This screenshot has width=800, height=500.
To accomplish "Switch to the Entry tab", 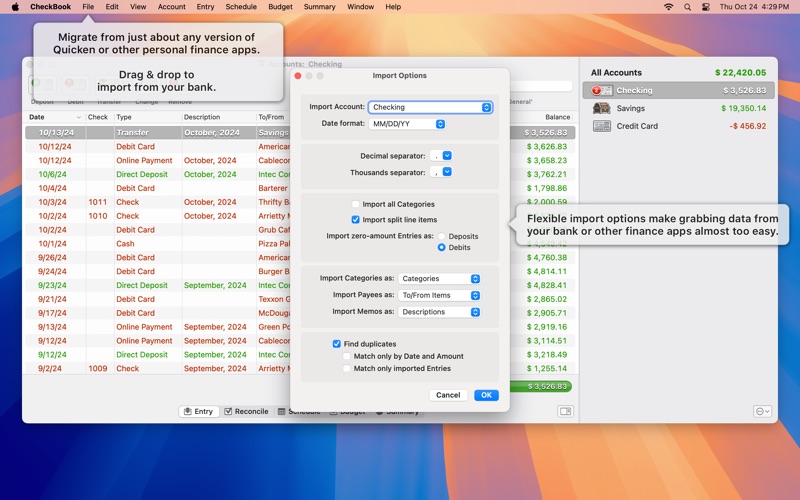I will 198,411.
